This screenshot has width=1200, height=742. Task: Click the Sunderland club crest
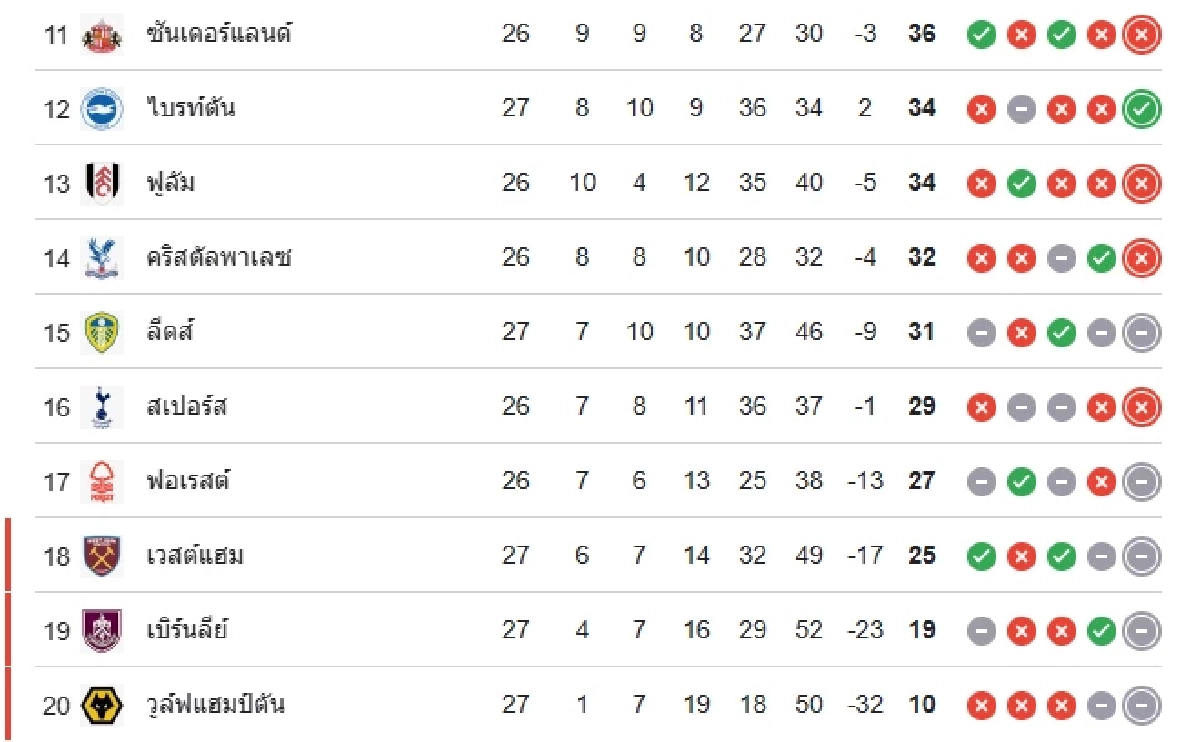point(102,35)
